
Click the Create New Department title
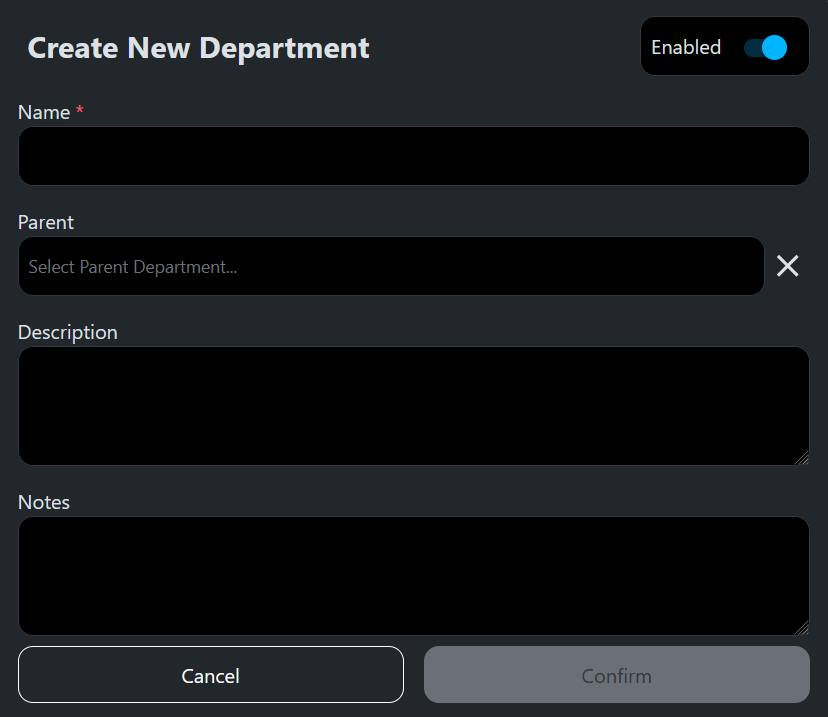198,47
